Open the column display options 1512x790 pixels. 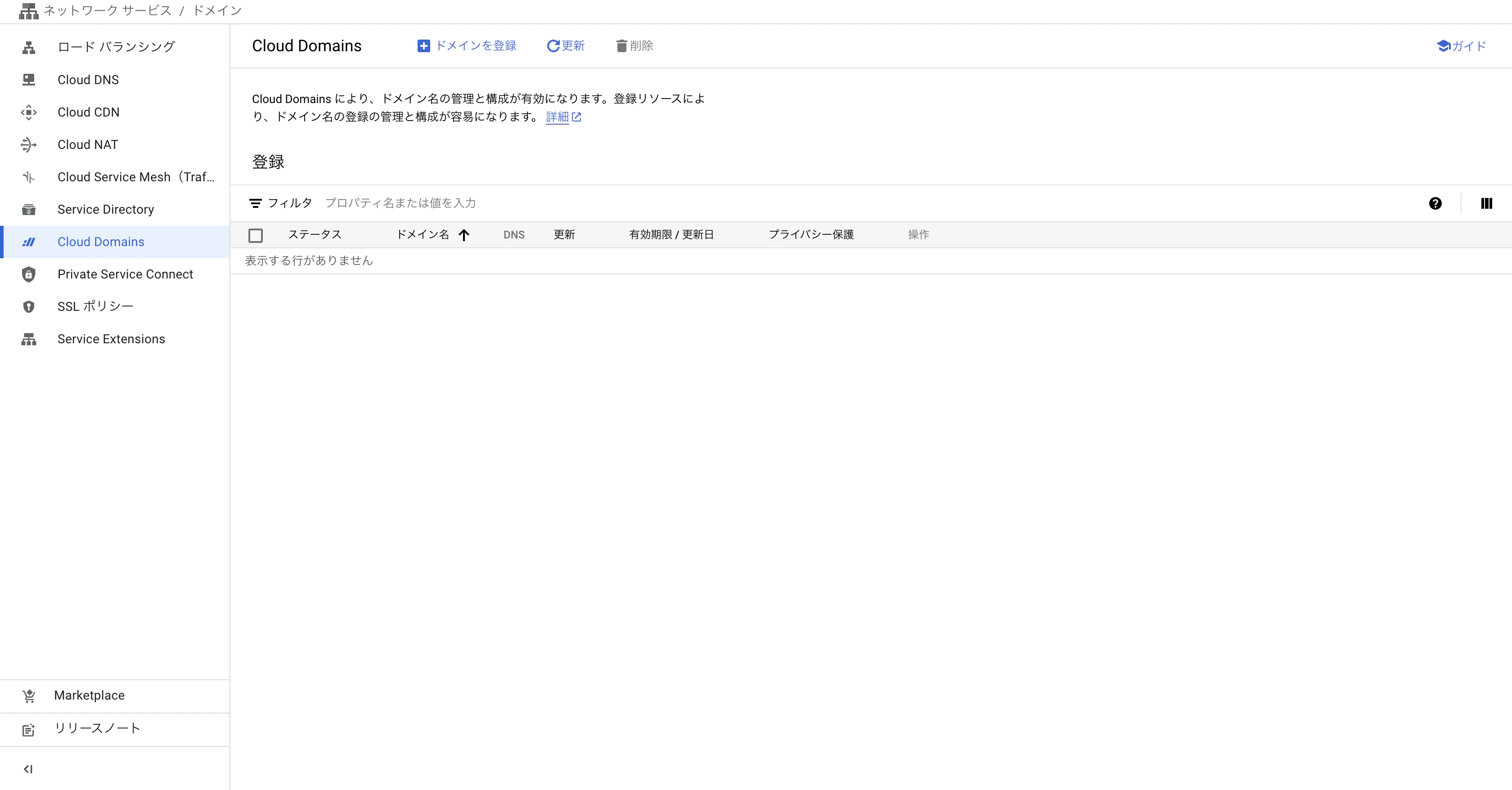1487,203
